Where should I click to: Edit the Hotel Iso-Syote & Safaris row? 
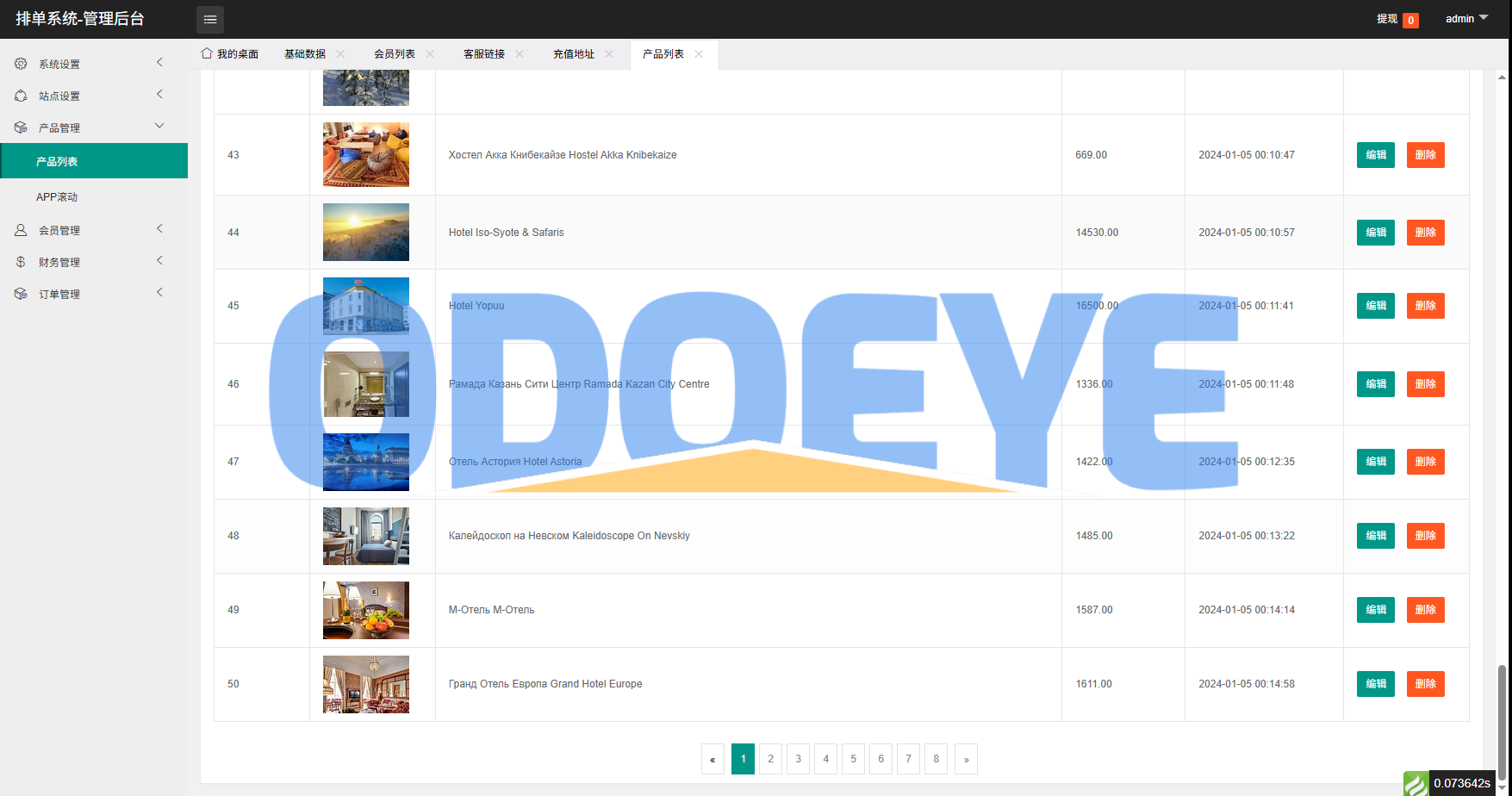[x=1375, y=233]
